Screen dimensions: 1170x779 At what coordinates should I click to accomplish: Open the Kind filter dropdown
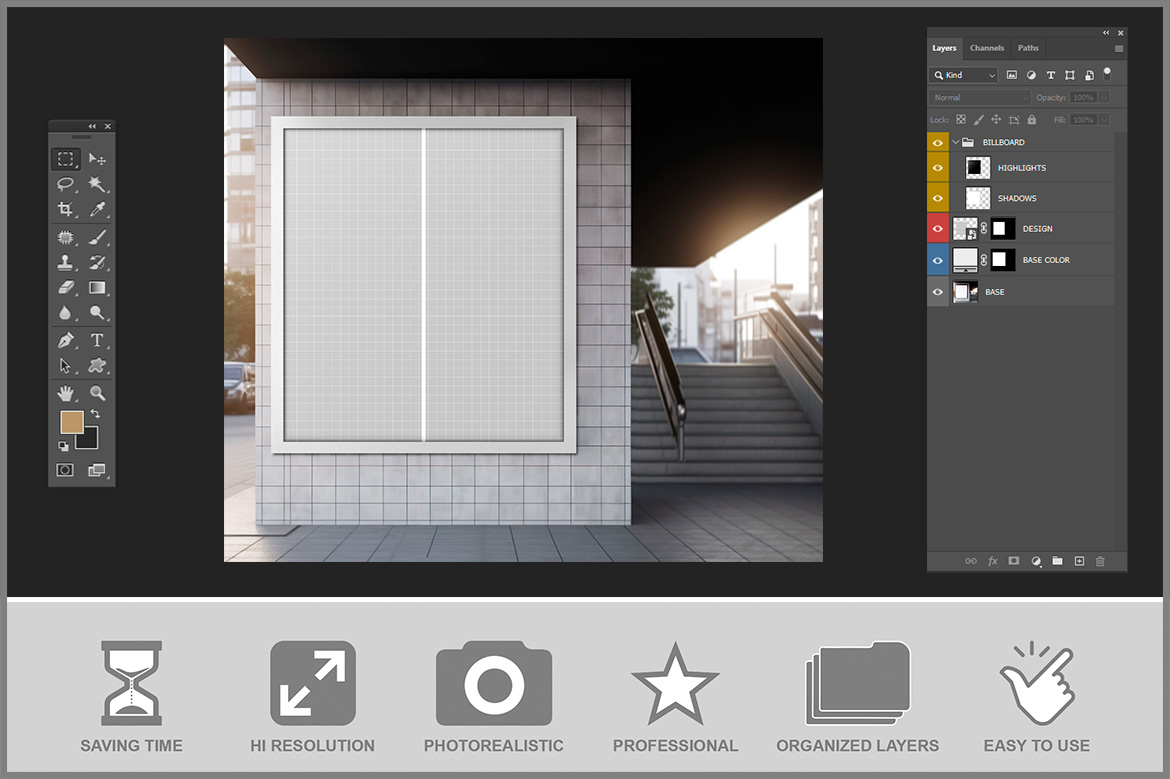click(x=964, y=75)
